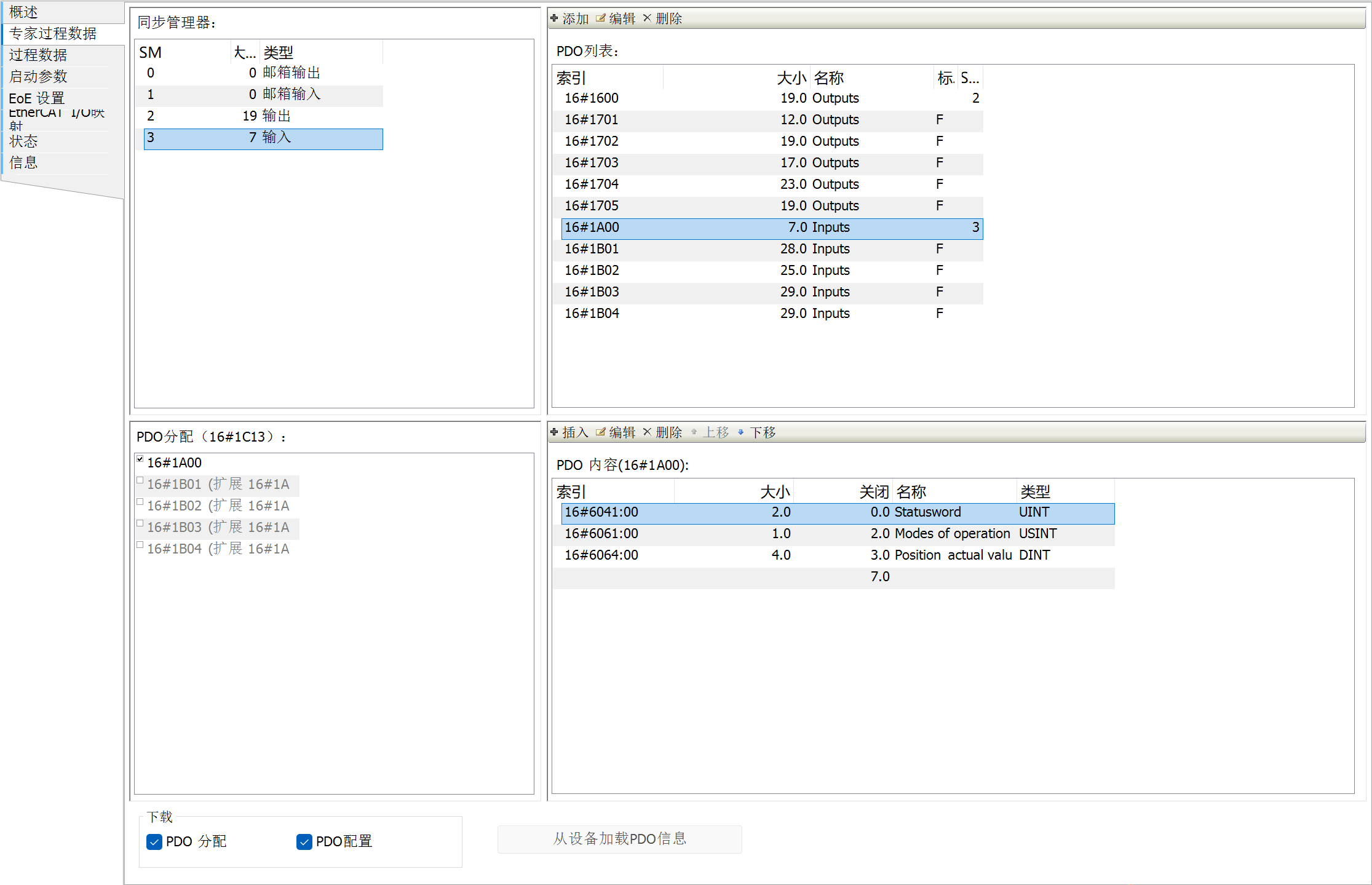
Task: Open the EtherCAT I/O映射 tab
Action: pos(57,119)
